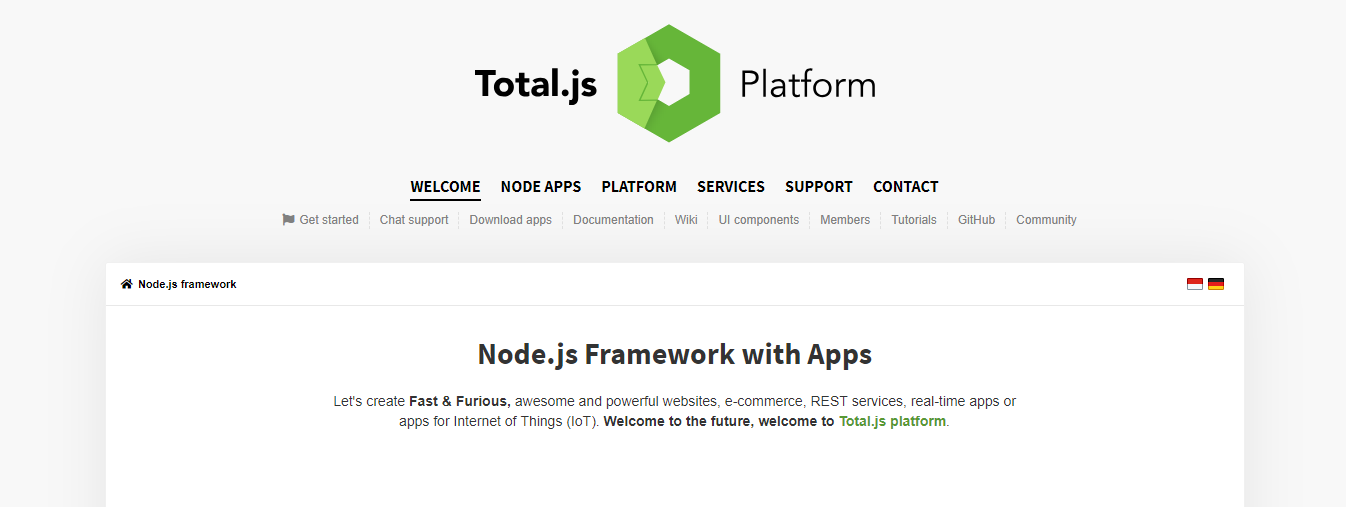Open the Chat support link
Viewport: 1346px width, 507px height.
pyautogui.click(x=414, y=220)
